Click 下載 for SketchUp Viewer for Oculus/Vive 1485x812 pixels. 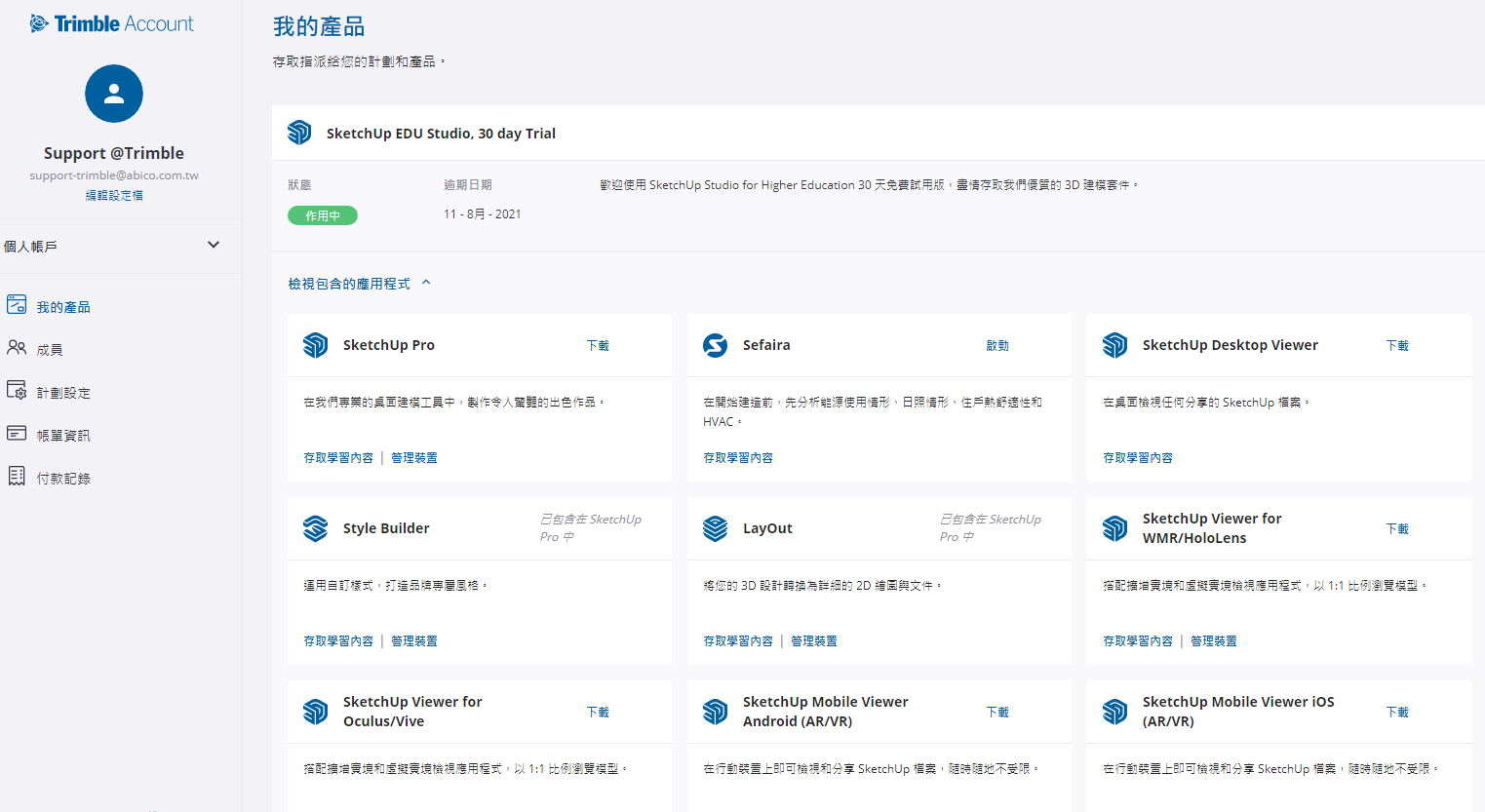tap(598, 713)
